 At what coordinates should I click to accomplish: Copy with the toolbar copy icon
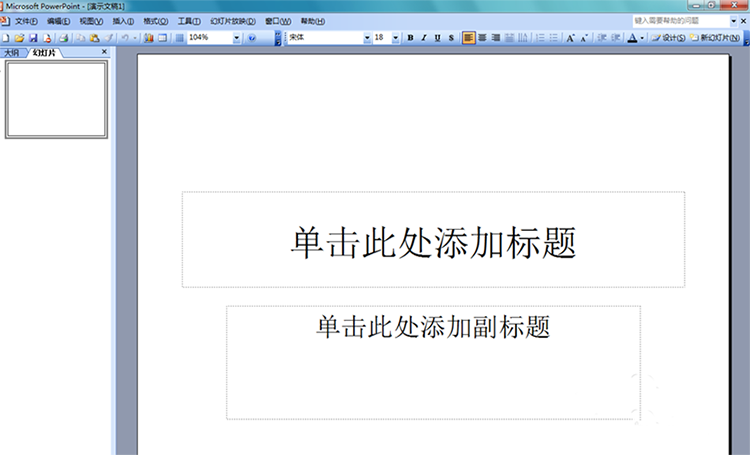[81, 38]
